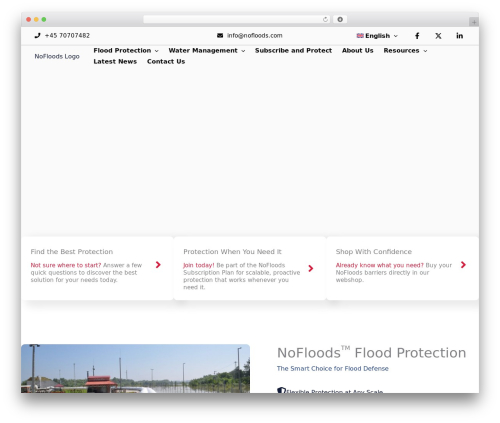Viewport: 500px width, 423px height.
Task: Click the Find the Best Protection heading
Action: pos(72,252)
